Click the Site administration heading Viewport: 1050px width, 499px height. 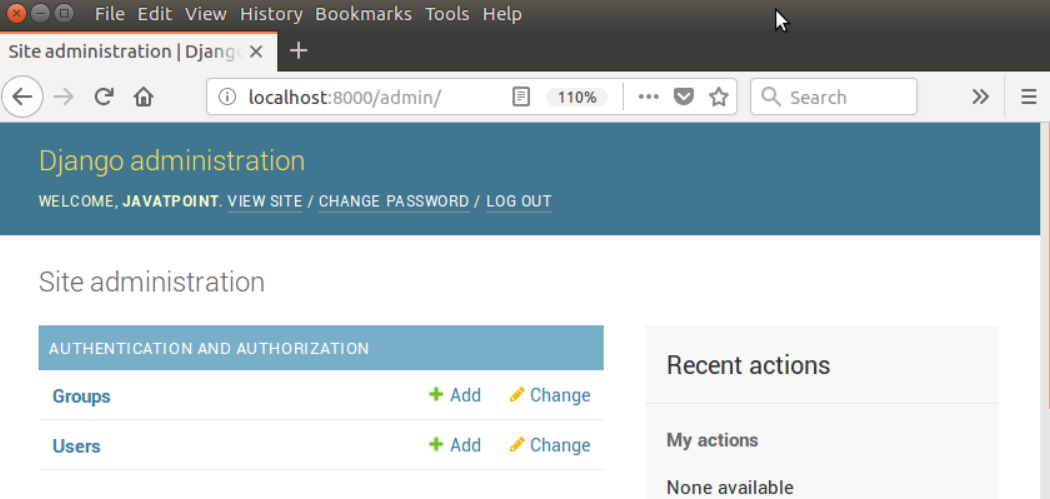151,282
